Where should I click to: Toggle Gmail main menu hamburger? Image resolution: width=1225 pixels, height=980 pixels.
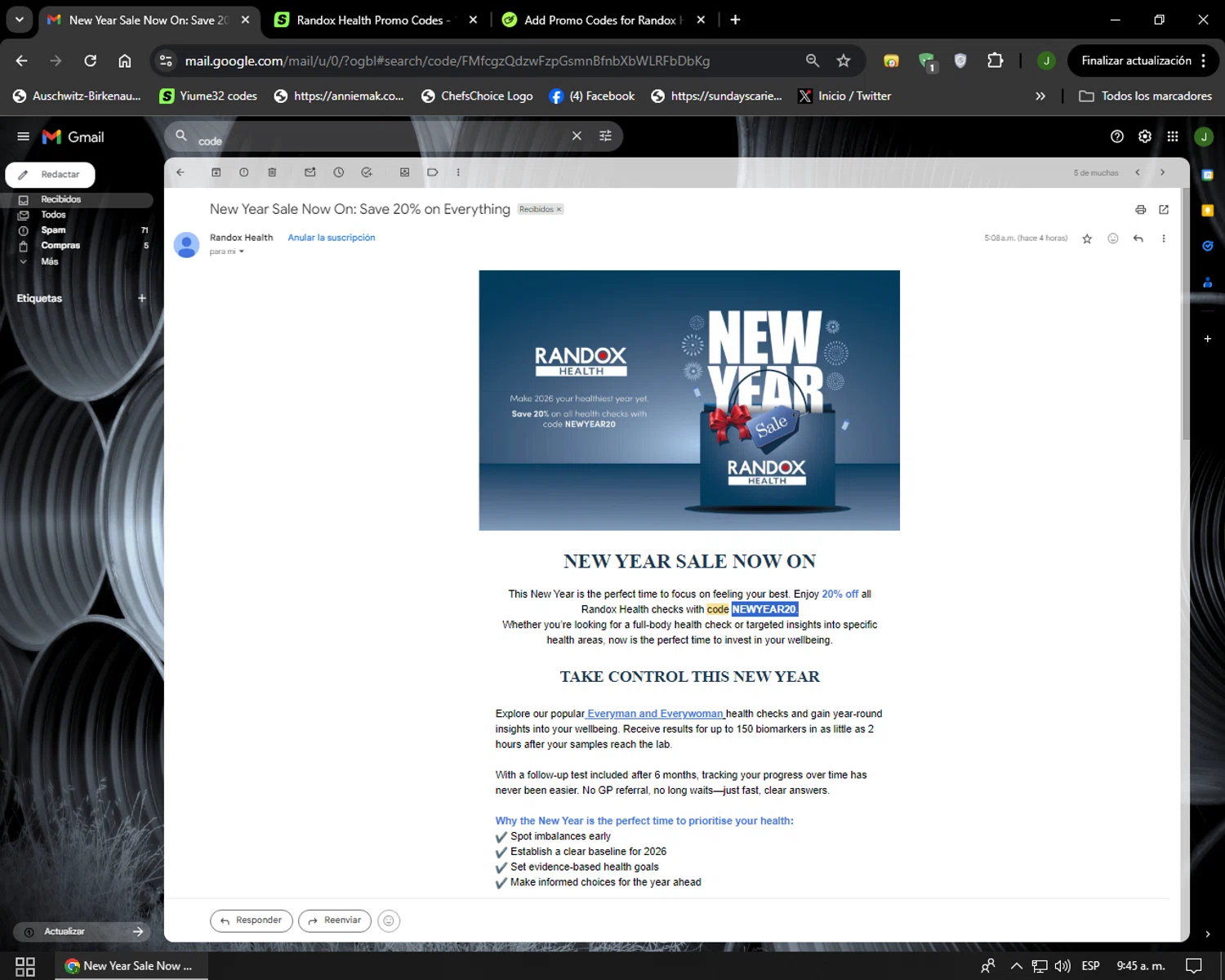23,136
